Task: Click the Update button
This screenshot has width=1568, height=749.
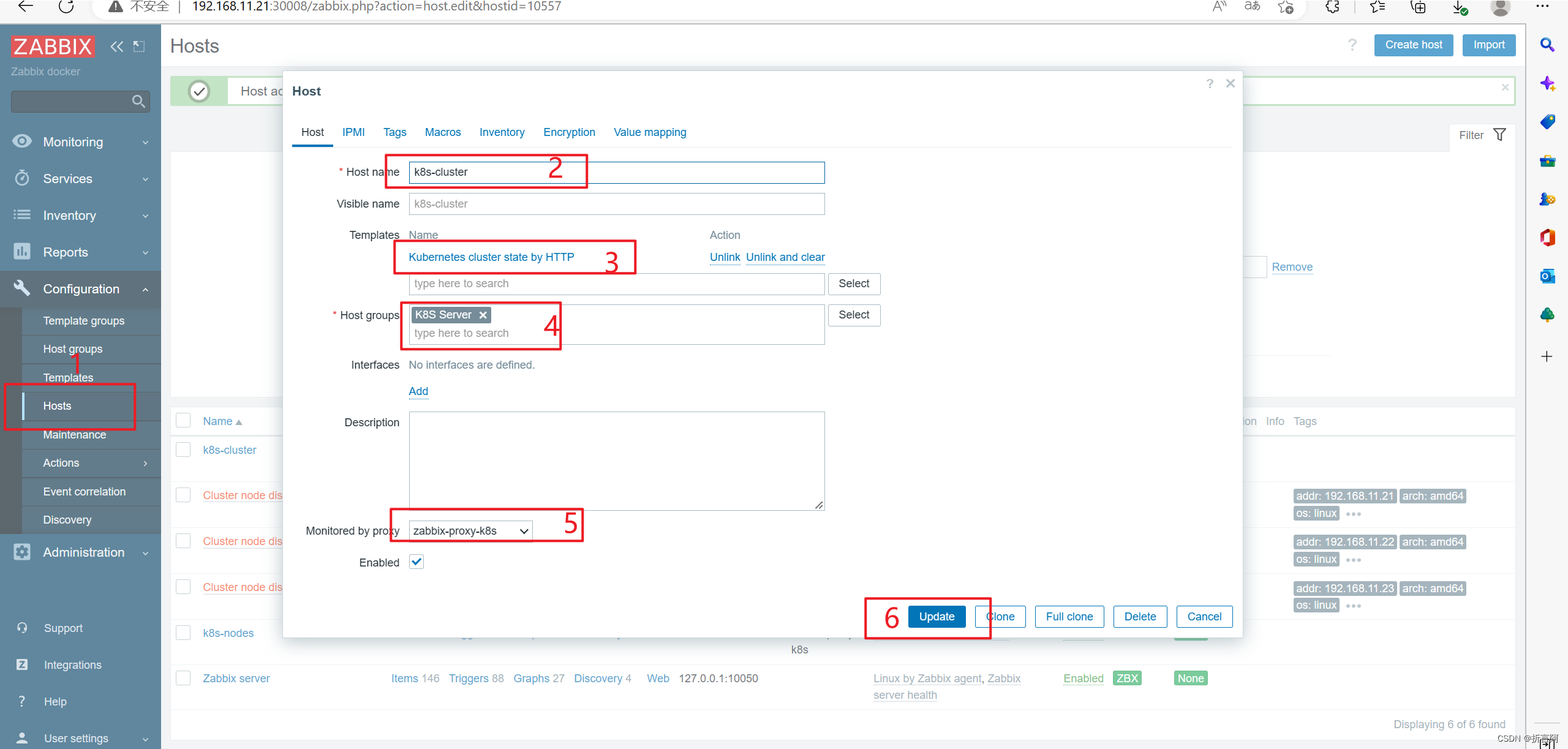Action: (x=937, y=617)
